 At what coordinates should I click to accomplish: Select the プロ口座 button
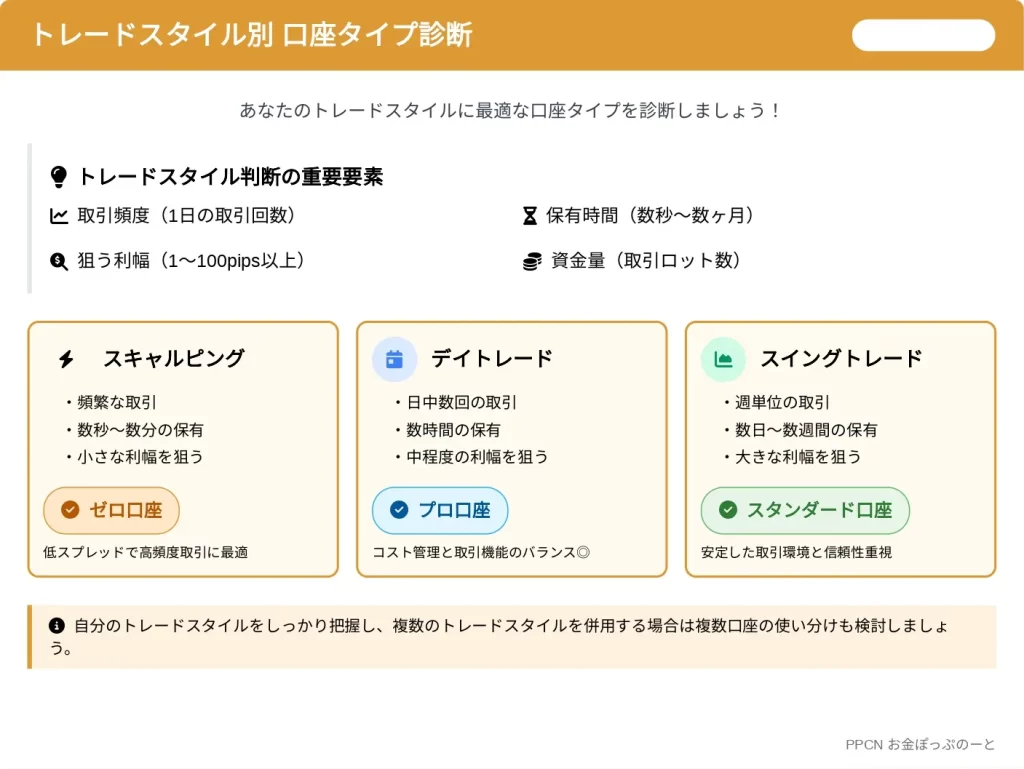tap(440, 510)
